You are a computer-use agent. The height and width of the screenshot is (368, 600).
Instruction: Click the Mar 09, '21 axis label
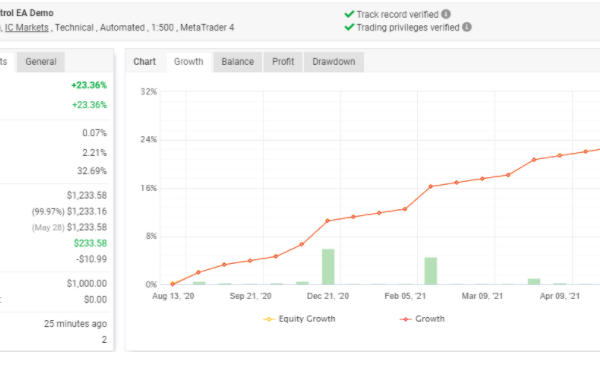pyautogui.click(x=482, y=296)
